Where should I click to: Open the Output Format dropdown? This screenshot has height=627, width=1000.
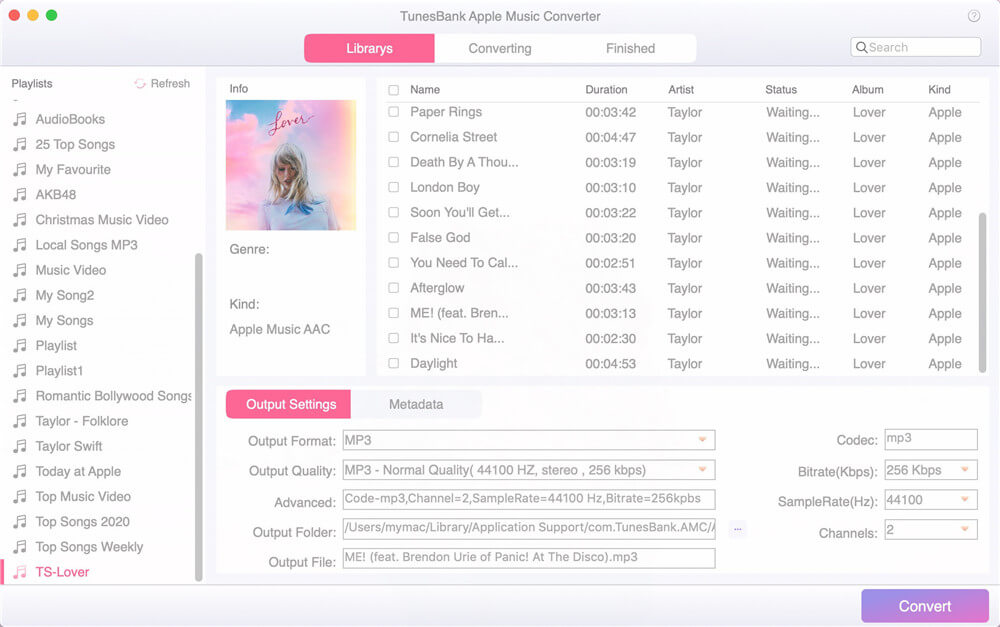(x=529, y=440)
